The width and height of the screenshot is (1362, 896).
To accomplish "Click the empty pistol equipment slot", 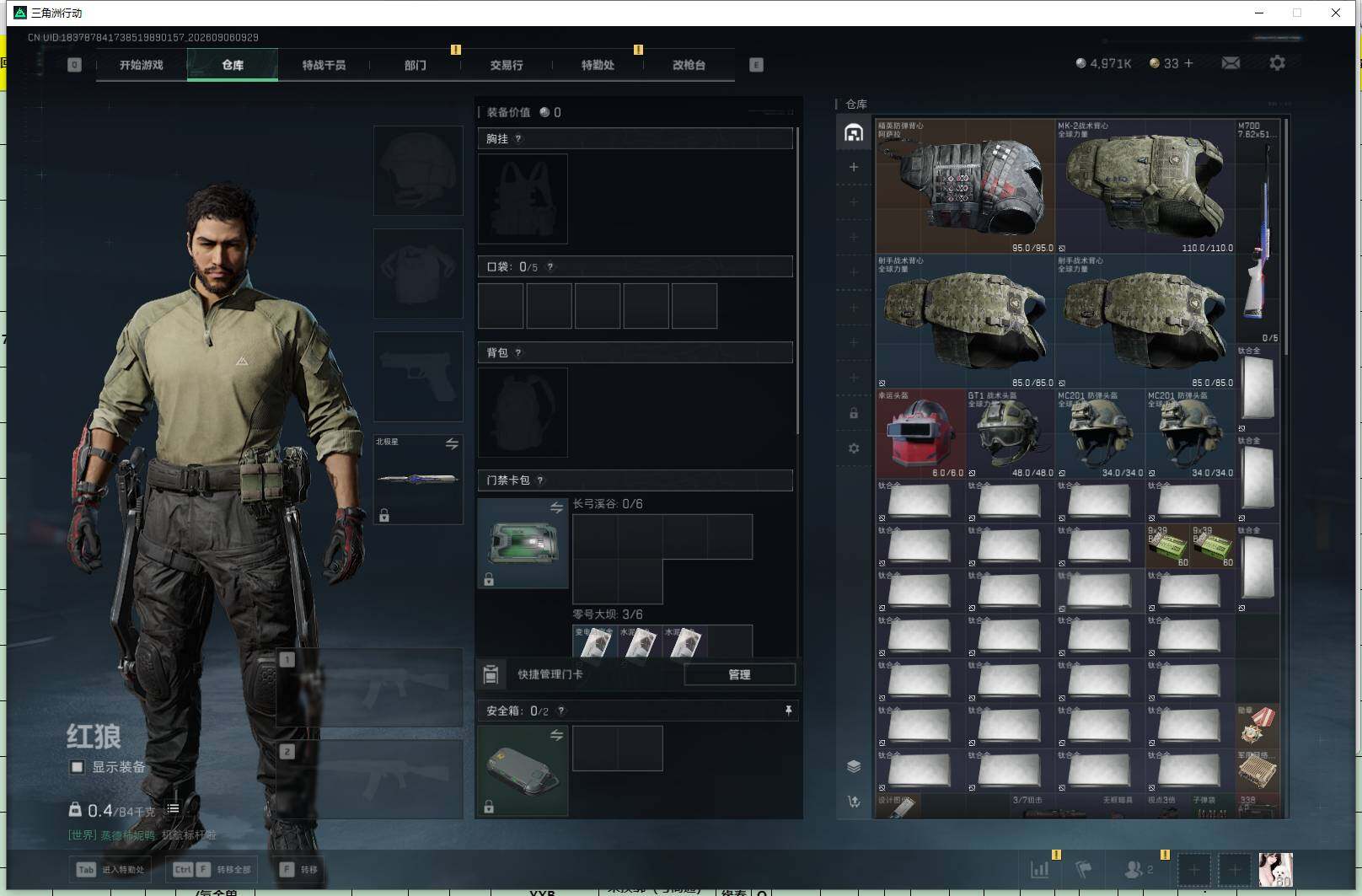I will pos(418,376).
